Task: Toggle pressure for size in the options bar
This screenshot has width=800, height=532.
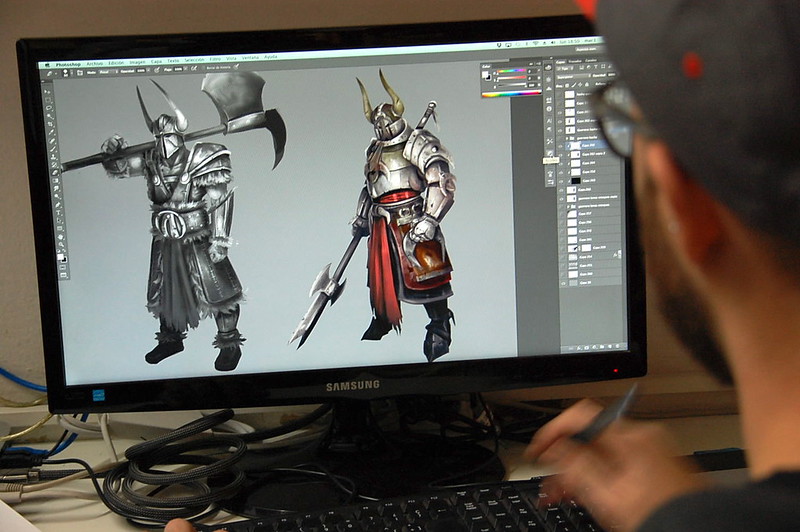Action: 236,66
